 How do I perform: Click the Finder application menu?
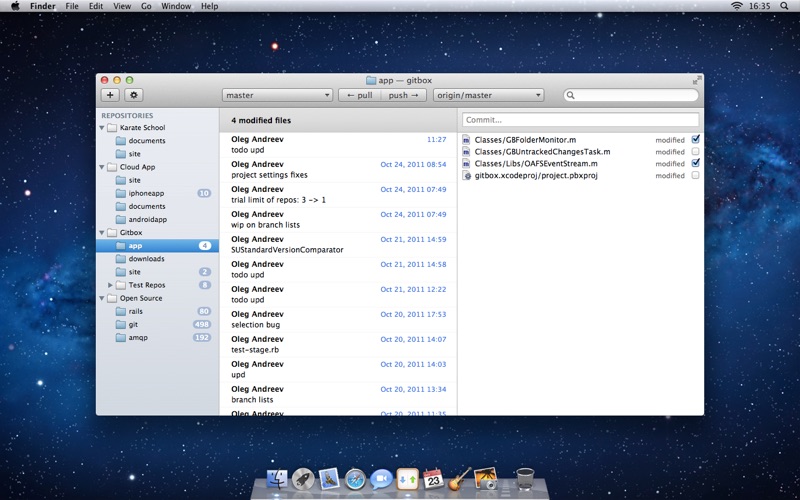coord(43,6)
